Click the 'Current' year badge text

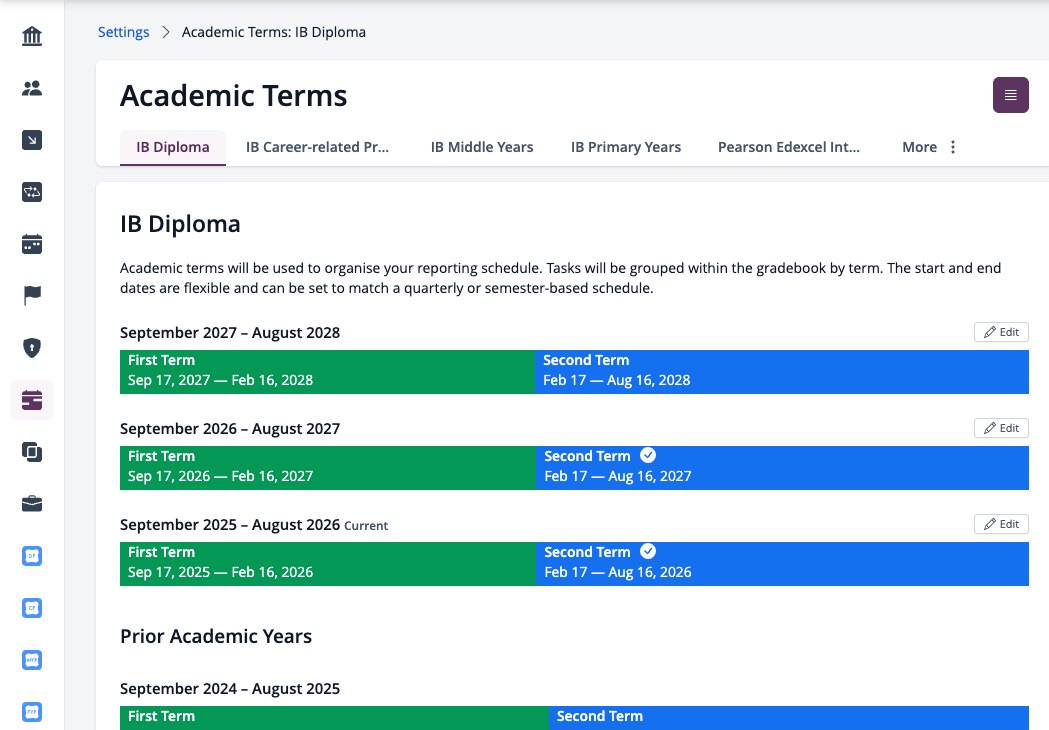366,526
